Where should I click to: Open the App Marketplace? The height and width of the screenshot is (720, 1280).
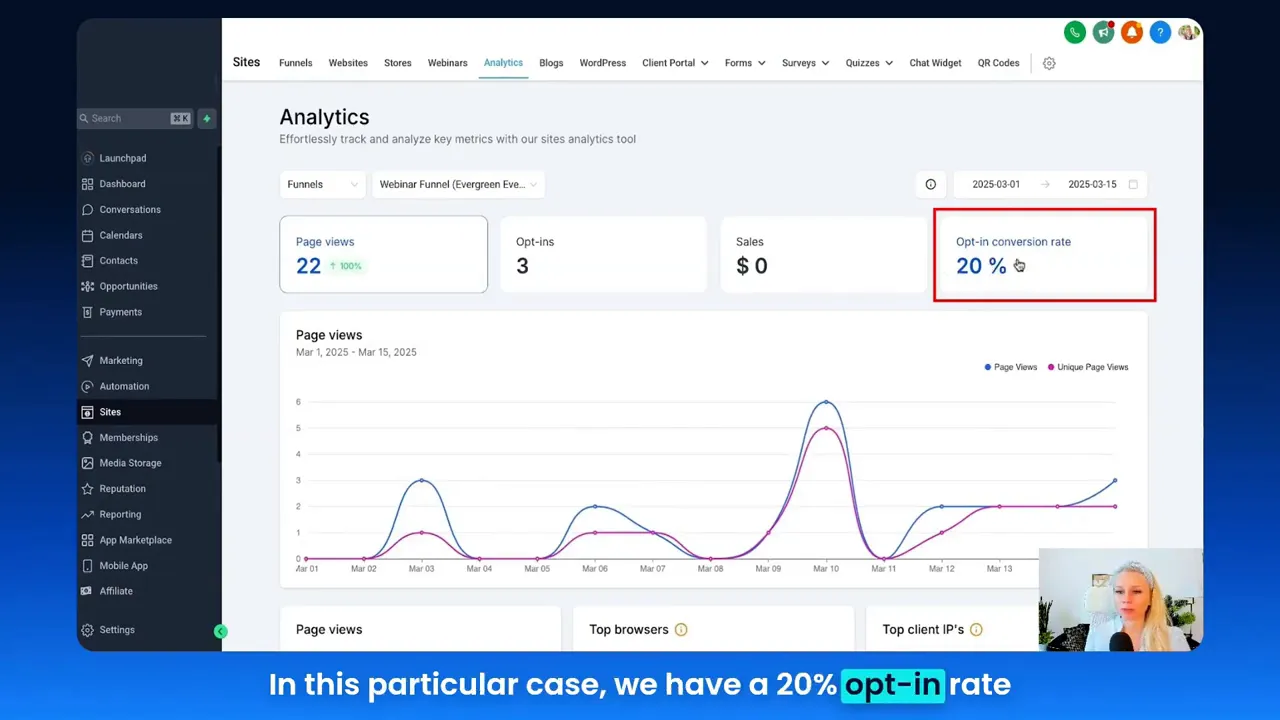pyautogui.click(x=135, y=540)
